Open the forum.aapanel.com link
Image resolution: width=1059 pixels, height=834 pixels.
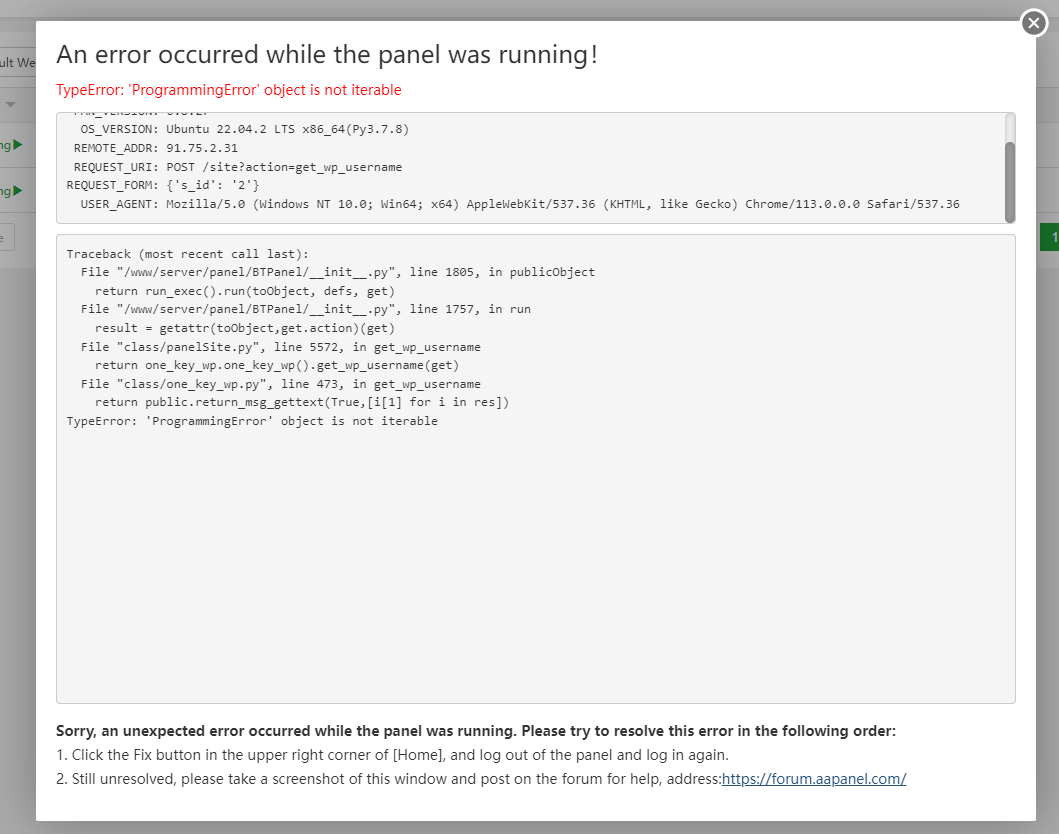(x=814, y=779)
